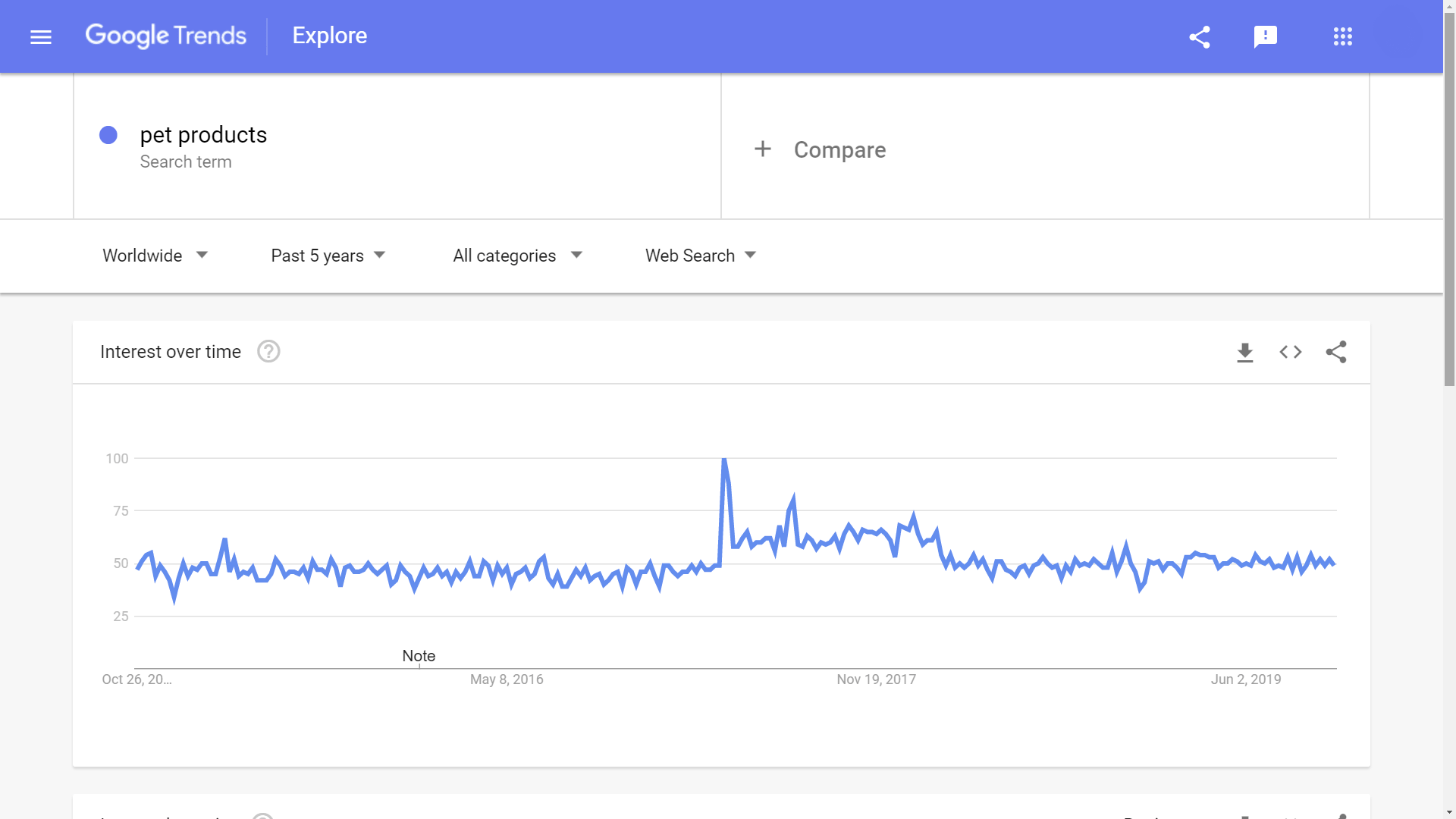Click the Compare button
This screenshot has height=819, width=1456.
pyautogui.click(x=839, y=150)
